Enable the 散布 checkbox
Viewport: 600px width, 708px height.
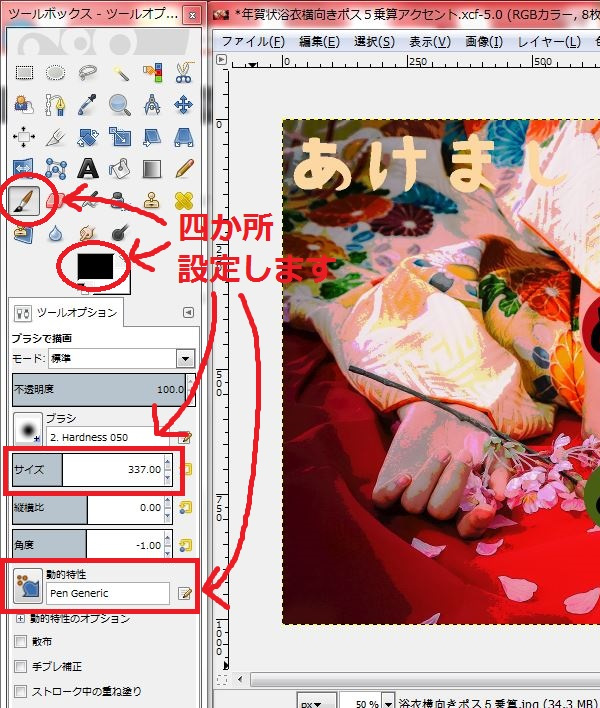(20, 642)
